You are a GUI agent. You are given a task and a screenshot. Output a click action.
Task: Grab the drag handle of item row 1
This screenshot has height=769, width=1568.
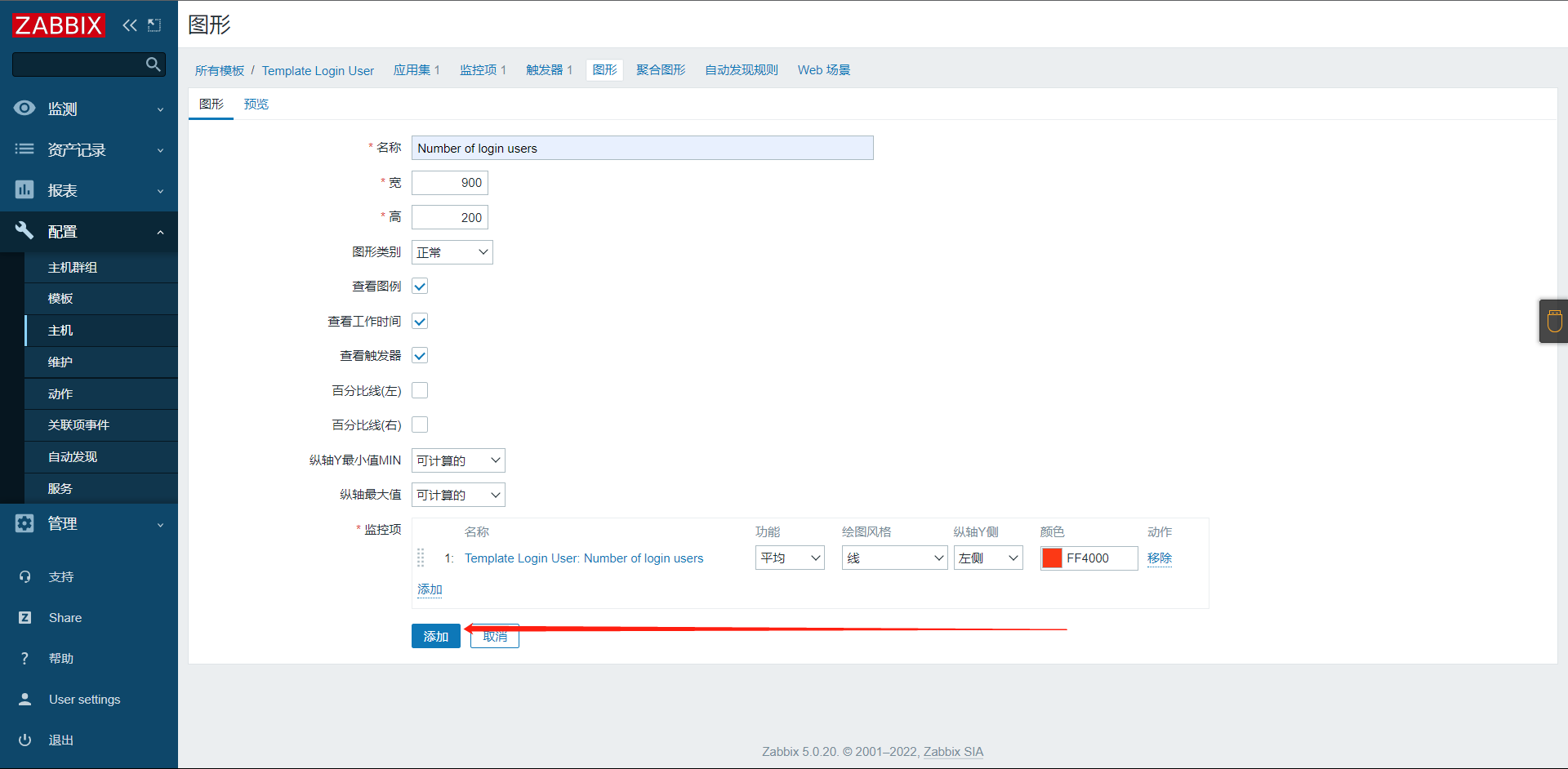pyautogui.click(x=421, y=558)
